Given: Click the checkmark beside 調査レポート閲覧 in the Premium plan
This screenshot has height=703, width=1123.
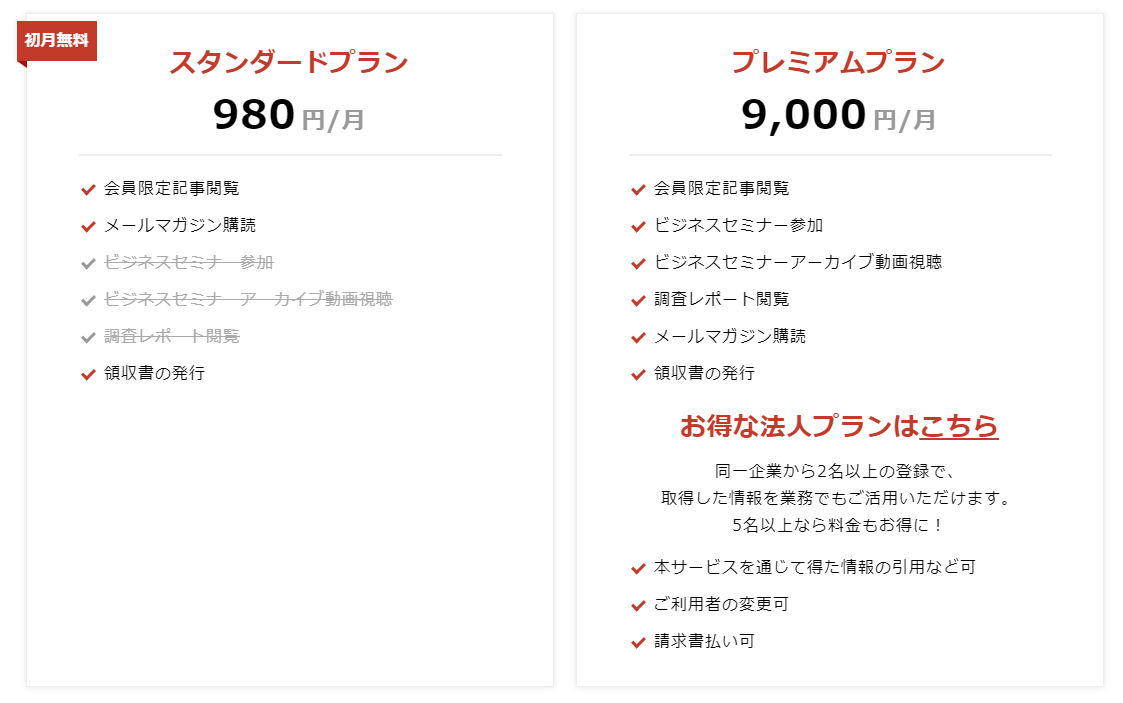Looking at the screenshot, I should pyautogui.click(x=638, y=300).
